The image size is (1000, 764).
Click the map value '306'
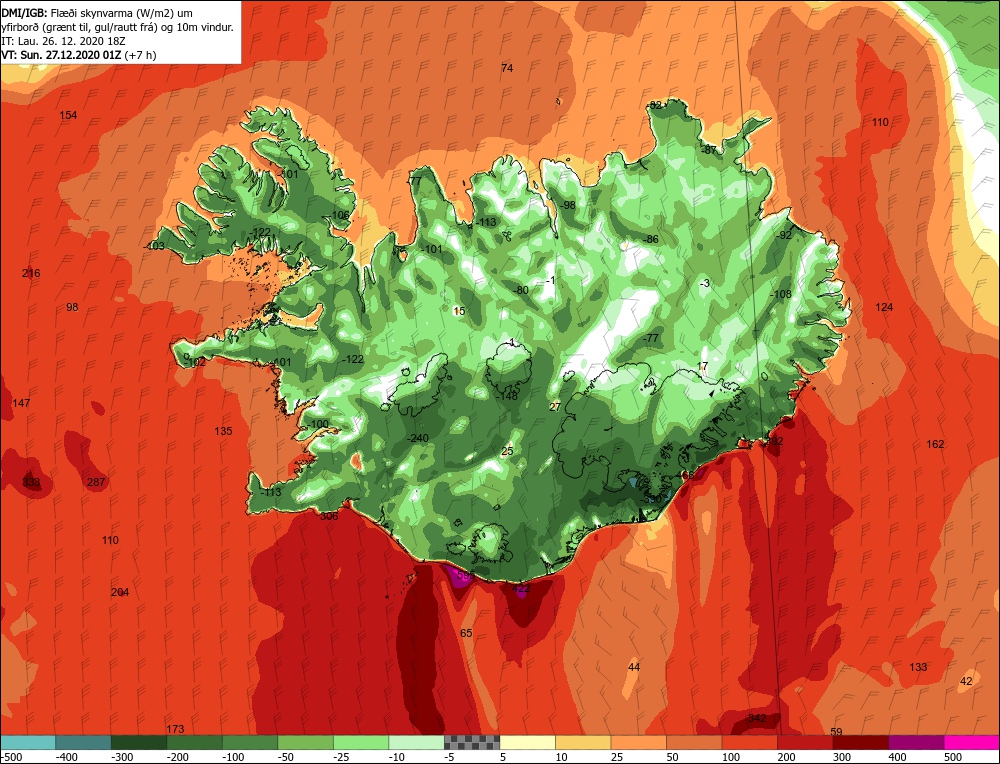tap(328, 516)
